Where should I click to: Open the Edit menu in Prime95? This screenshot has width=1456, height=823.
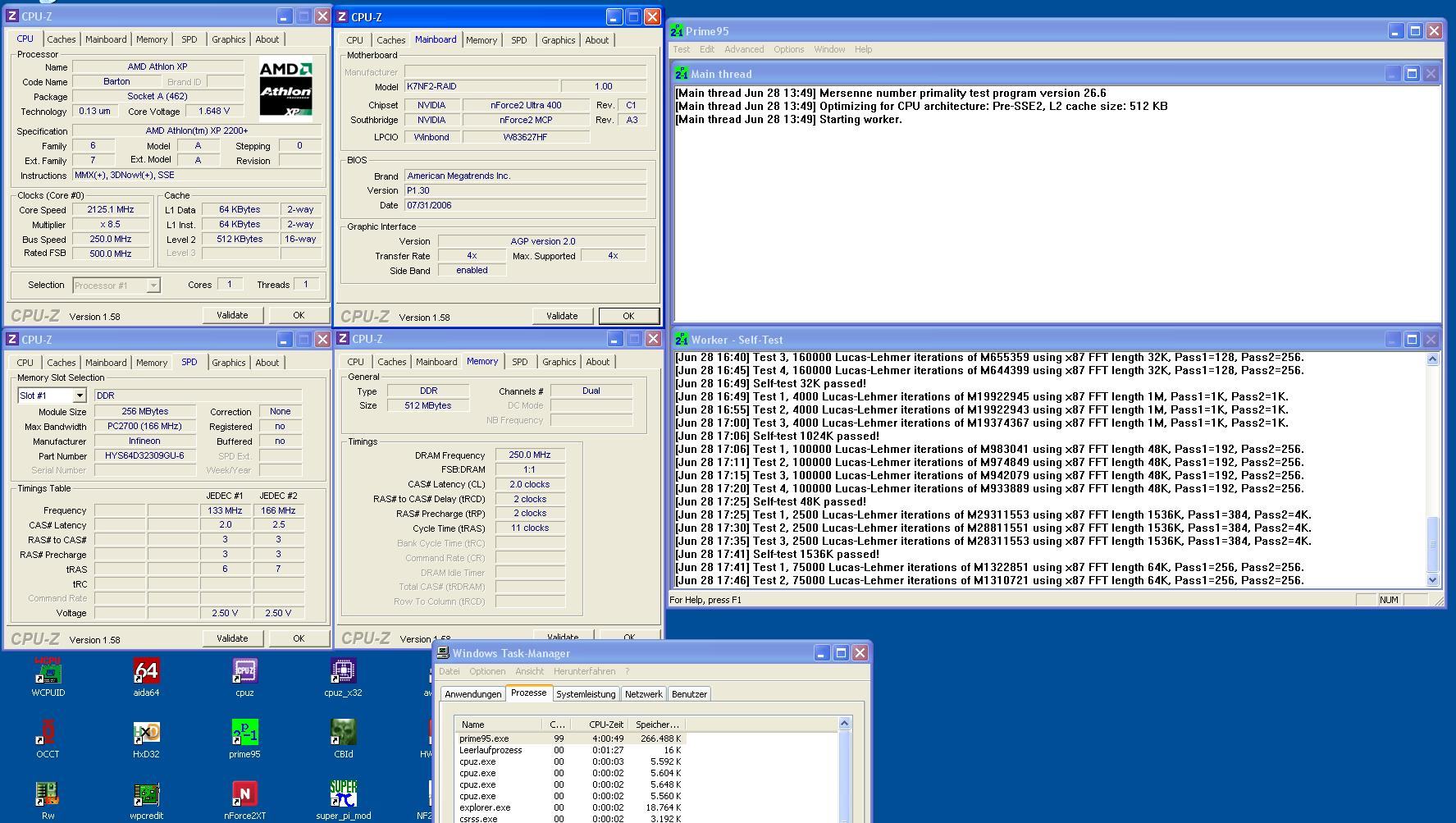(x=707, y=49)
